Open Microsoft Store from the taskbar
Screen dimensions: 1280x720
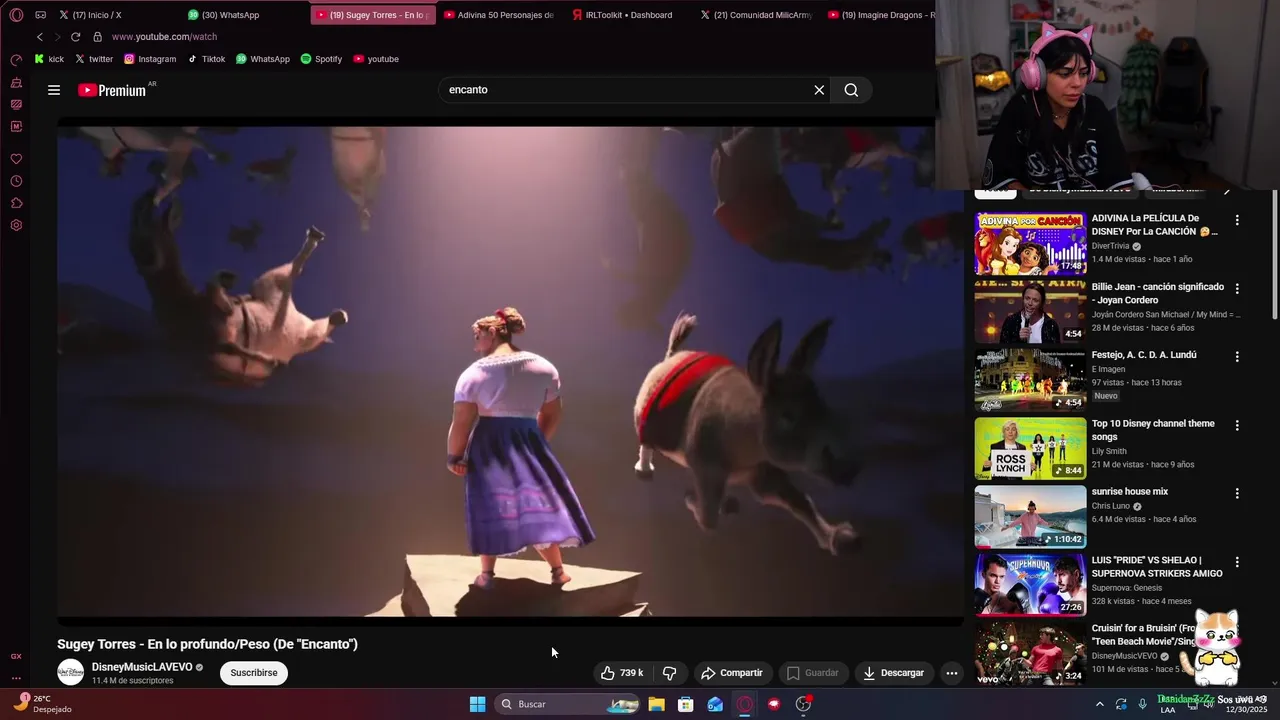(685, 704)
